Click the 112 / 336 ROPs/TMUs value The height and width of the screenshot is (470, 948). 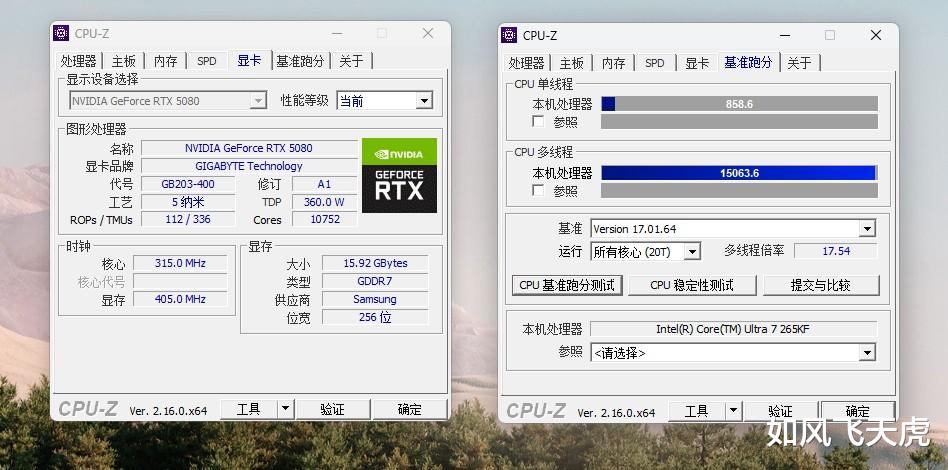coord(188,219)
